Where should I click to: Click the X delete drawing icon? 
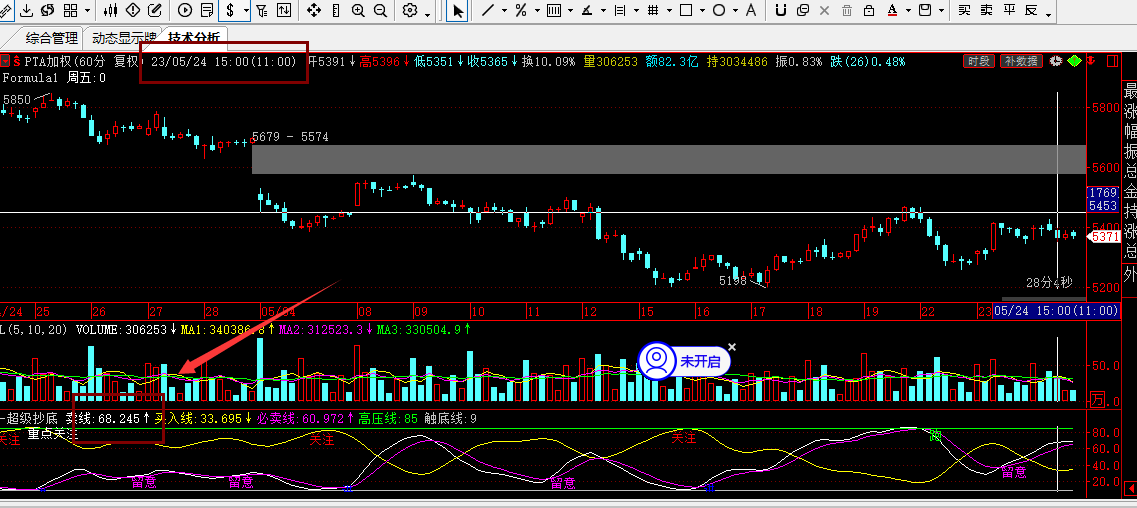(x=824, y=10)
